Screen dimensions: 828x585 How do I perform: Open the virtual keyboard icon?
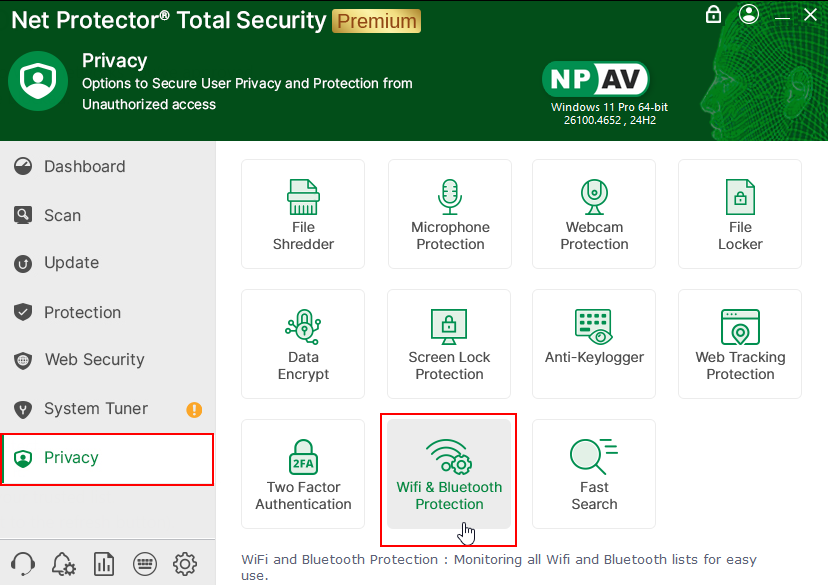point(144,563)
